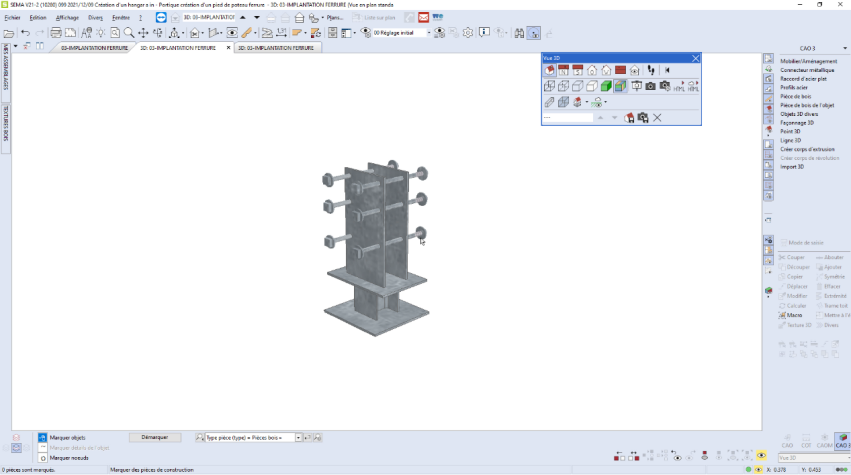Click the undo arrow in the toolbar
Screen dimensions: 851x475
(25, 33)
